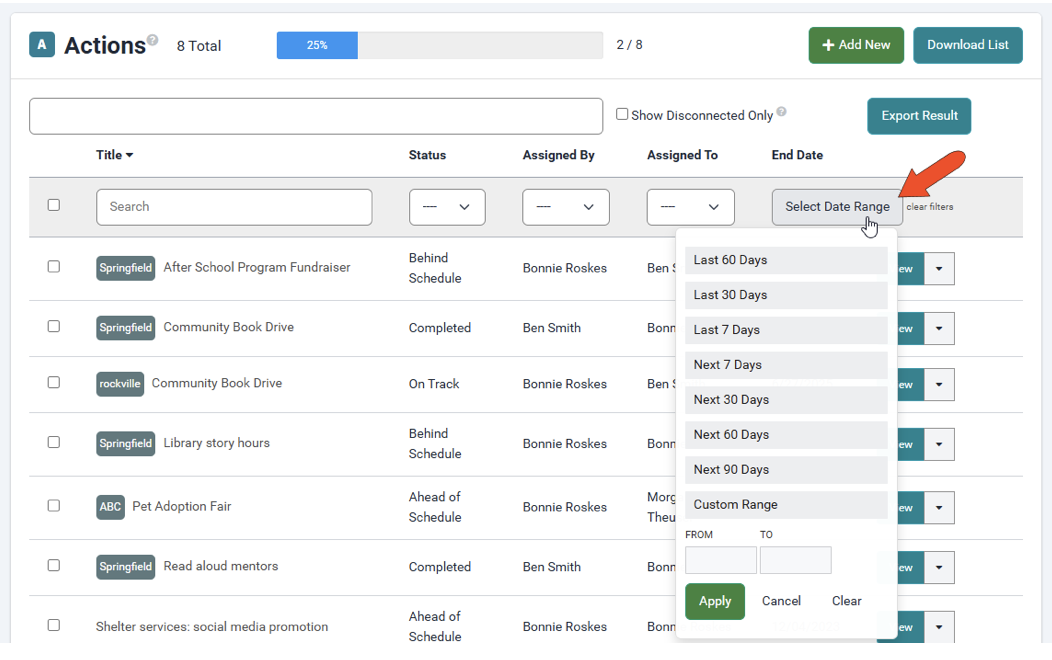Image resolution: width=1052 pixels, height=660 pixels.
Task: Expand the Assigned To filter dropdown
Action: click(690, 207)
